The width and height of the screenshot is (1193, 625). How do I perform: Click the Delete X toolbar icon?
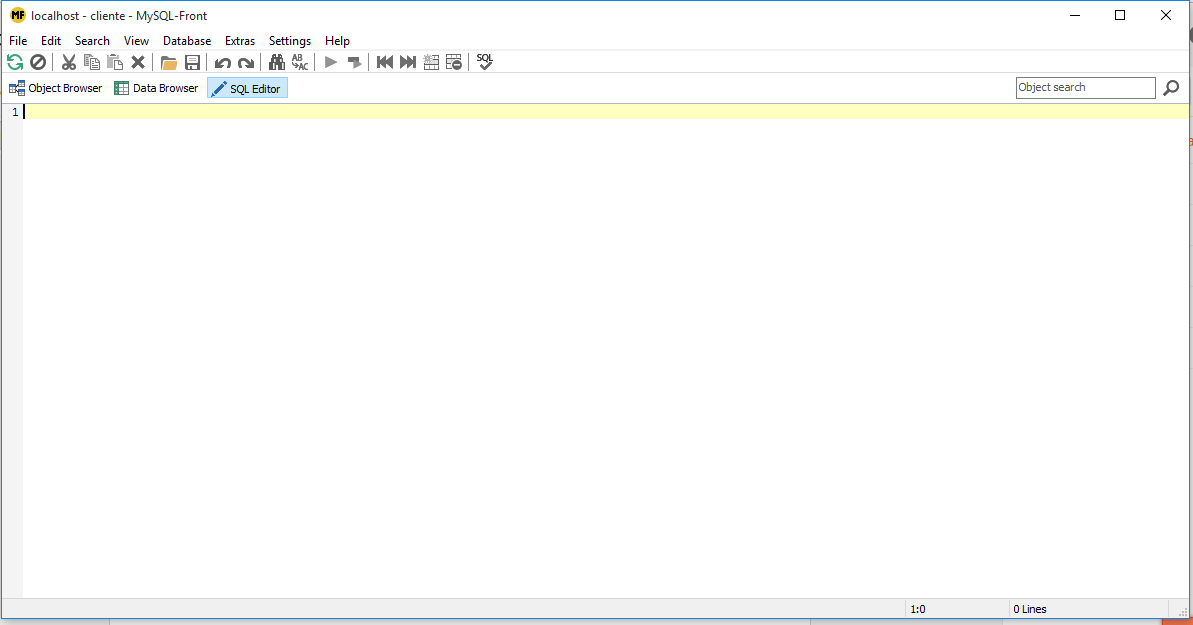pyautogui.click(x=138, y=62)
